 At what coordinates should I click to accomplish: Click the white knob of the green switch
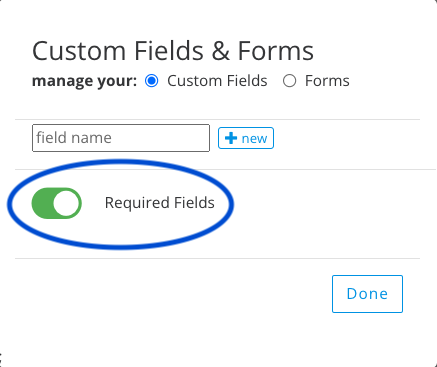click(x=66, y=203)
